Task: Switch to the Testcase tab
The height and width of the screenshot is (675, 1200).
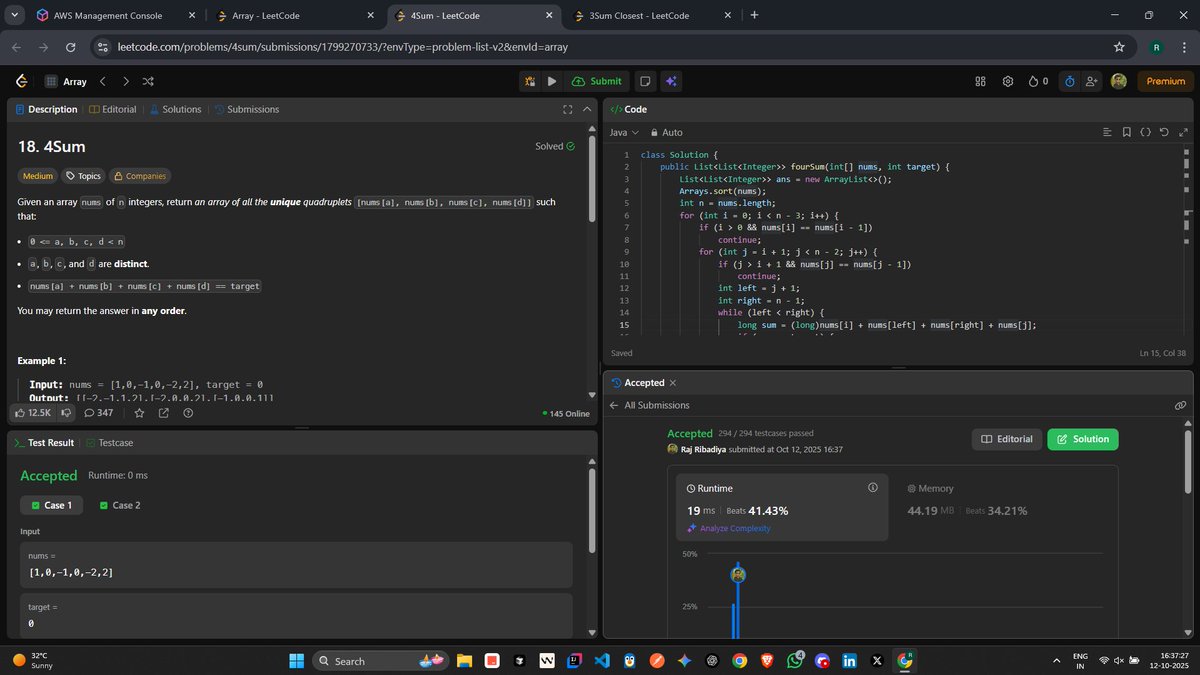Action: coord(110,442)
